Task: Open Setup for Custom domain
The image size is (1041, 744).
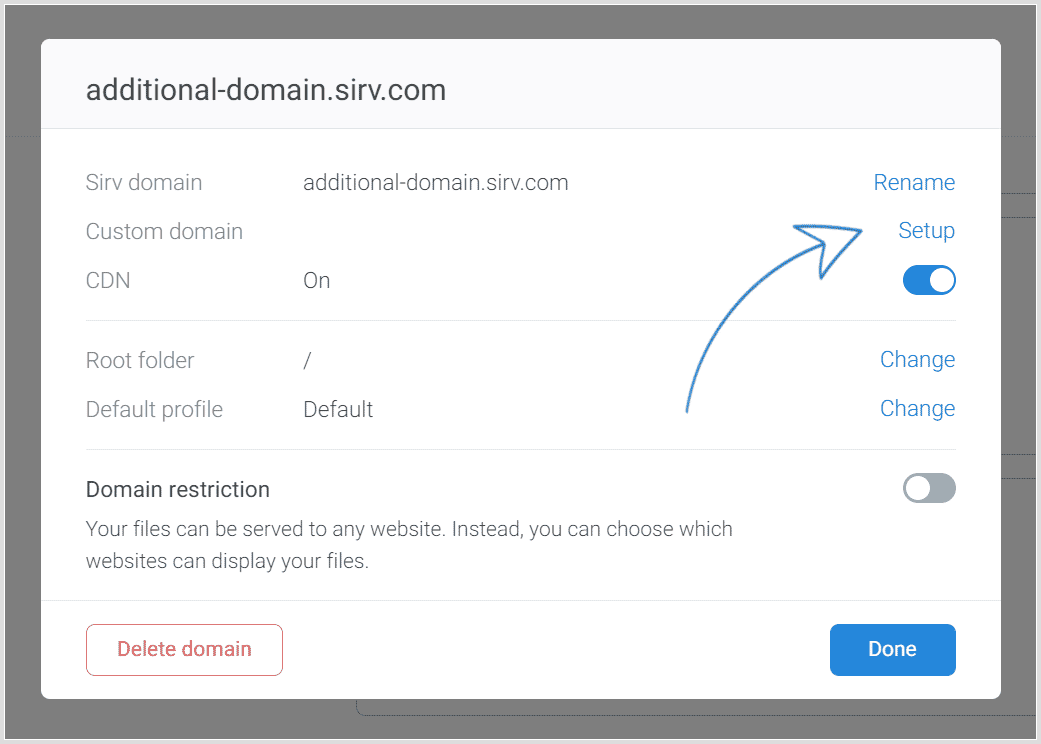Action: (x=926, y=230)
